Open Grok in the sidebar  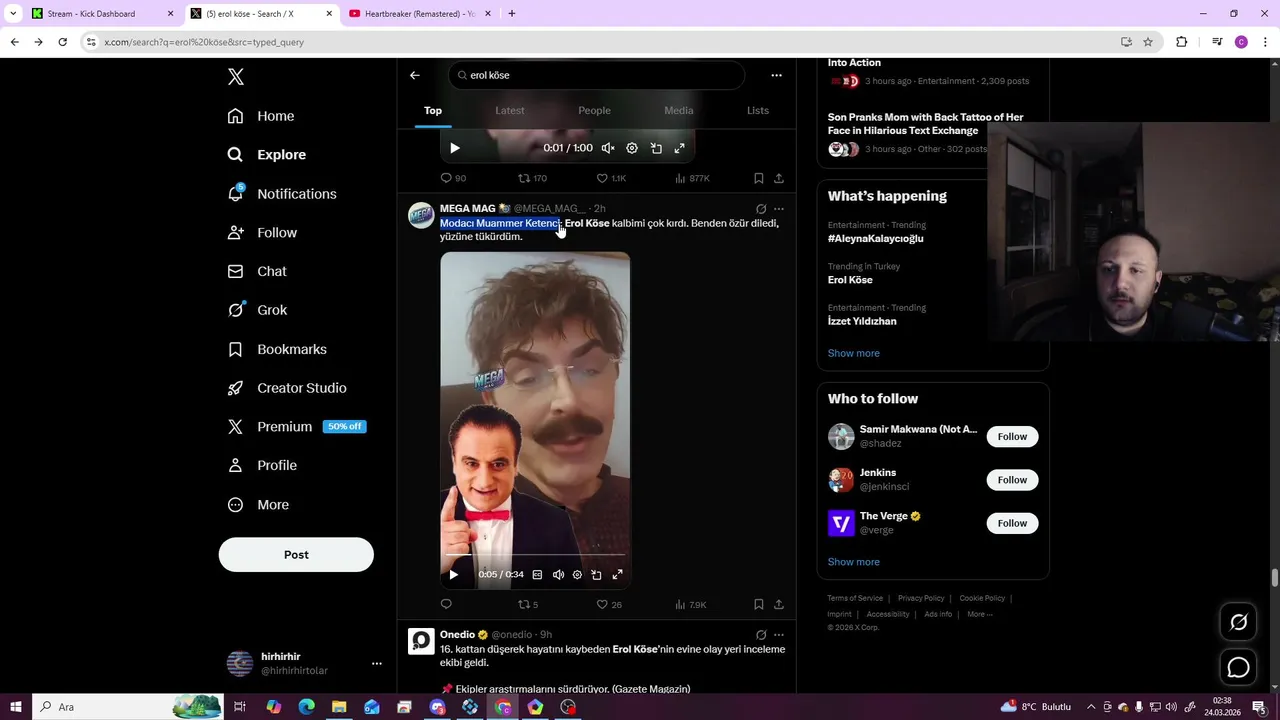[256, 310]
